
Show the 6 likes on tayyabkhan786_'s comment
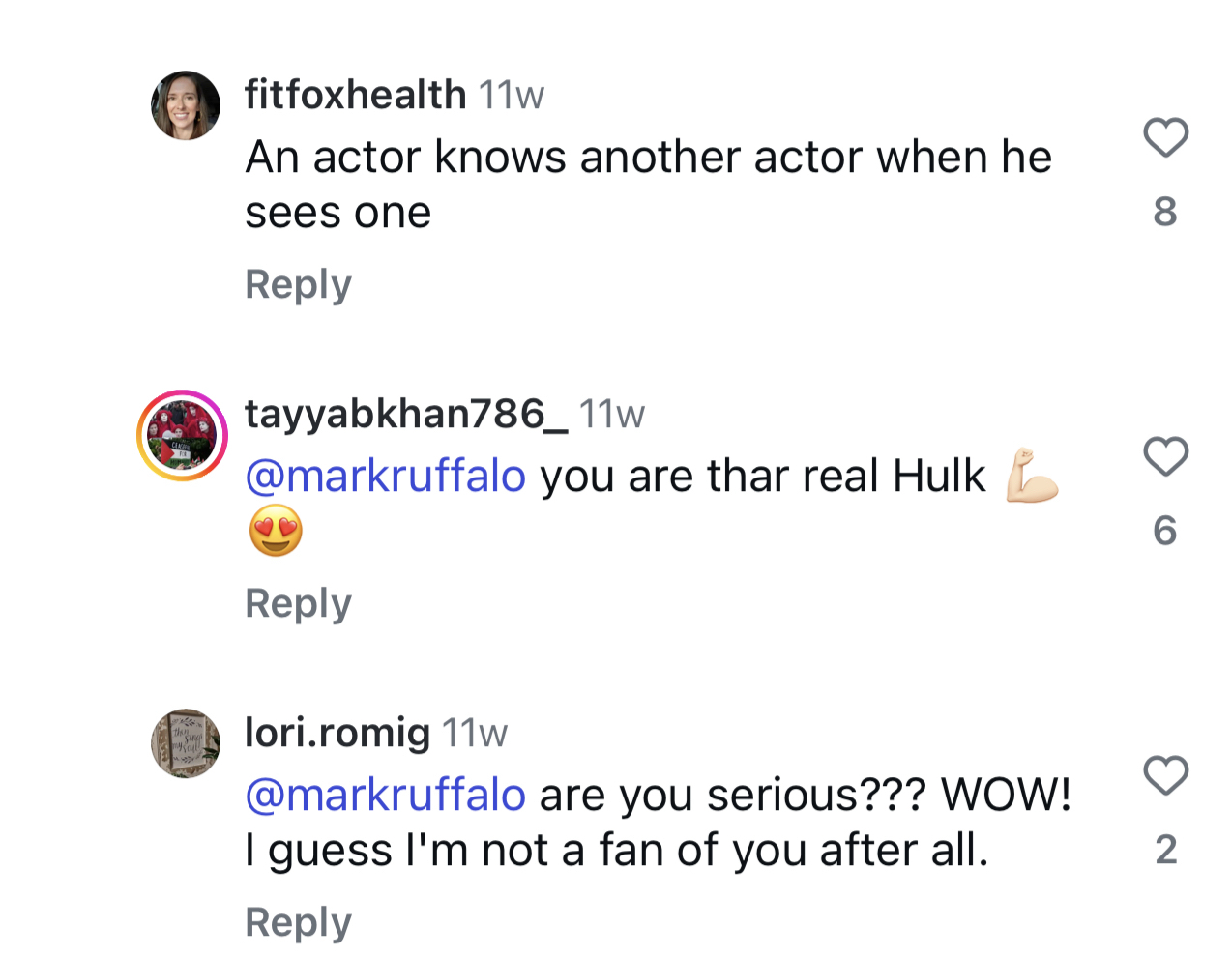pyautogui.click(x=1165, y=530)
